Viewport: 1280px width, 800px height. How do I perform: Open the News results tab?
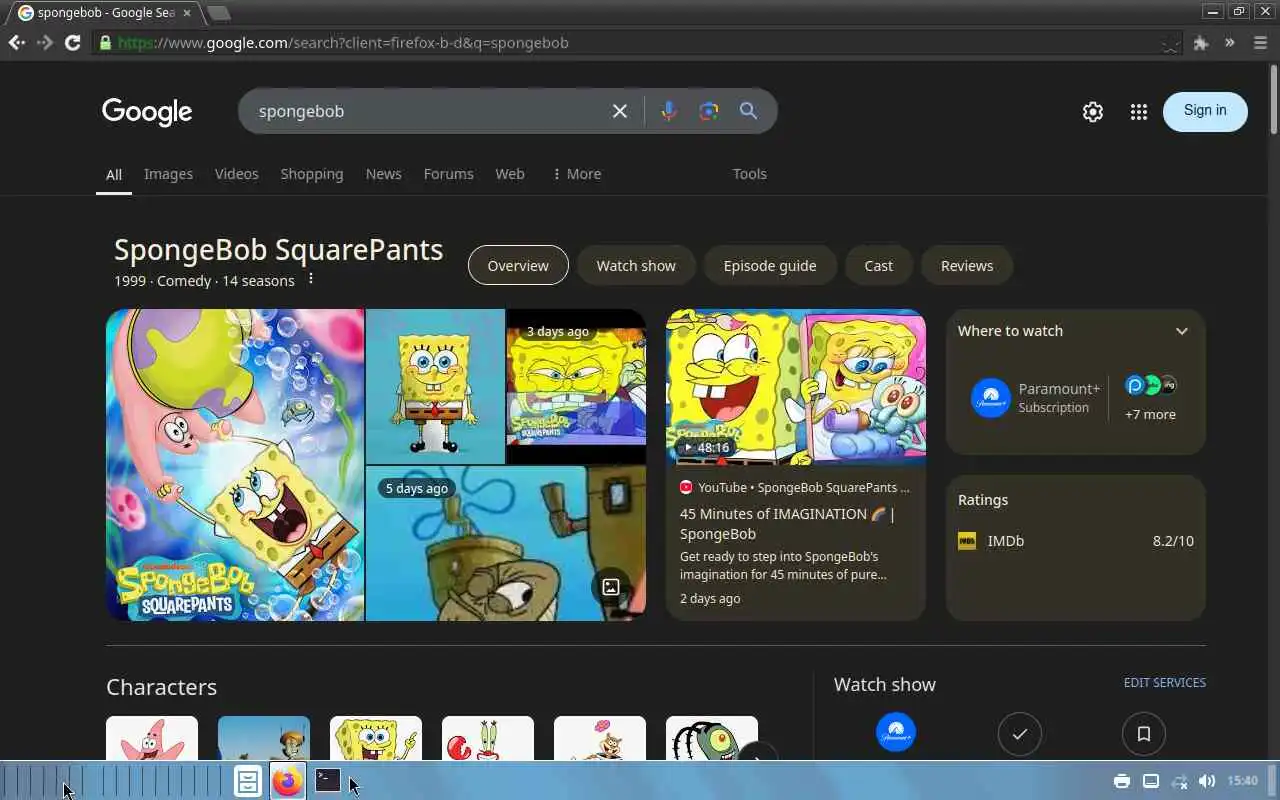(383, 174)
